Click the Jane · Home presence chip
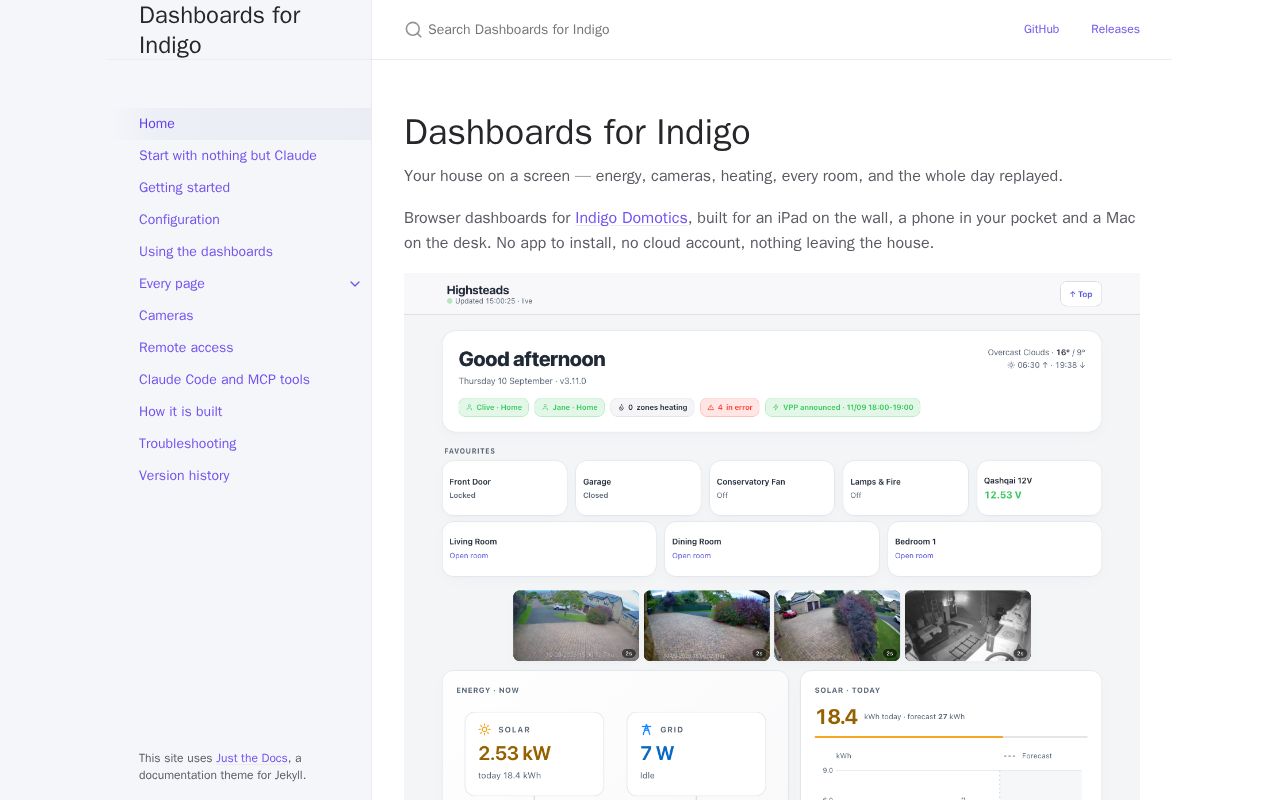The width and height of the screenshot is (1280, 800). (x=569, y=407)
